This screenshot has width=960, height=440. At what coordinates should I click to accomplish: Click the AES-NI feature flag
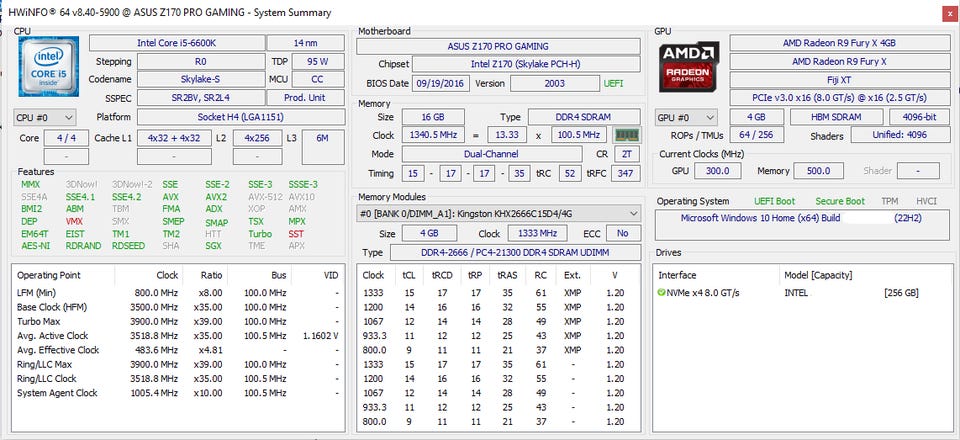pyautogui.click(x=36, y=246)
